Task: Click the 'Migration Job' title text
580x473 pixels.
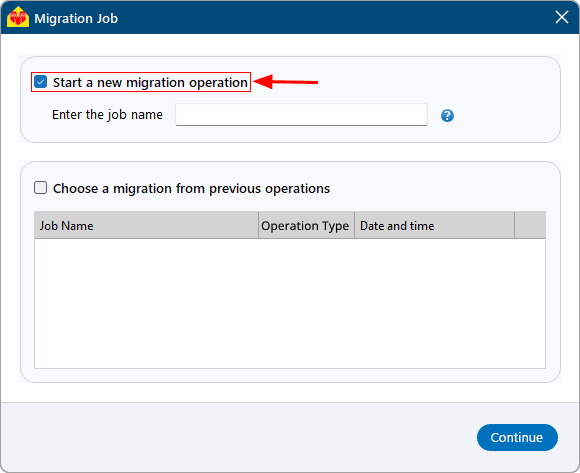Action: pyautogui.click(x=76, y=18)
